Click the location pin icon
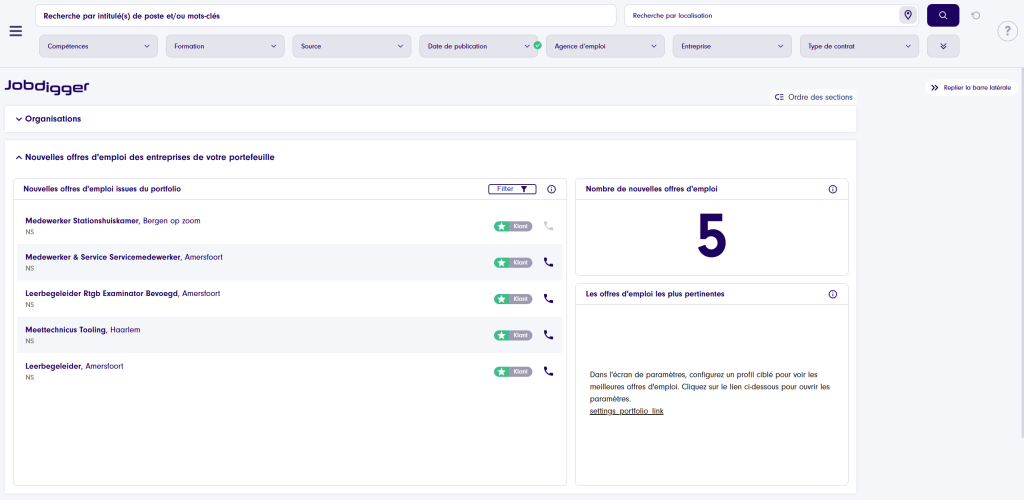This screenshot has height=500, width=1024. click(x=907, y=15)
